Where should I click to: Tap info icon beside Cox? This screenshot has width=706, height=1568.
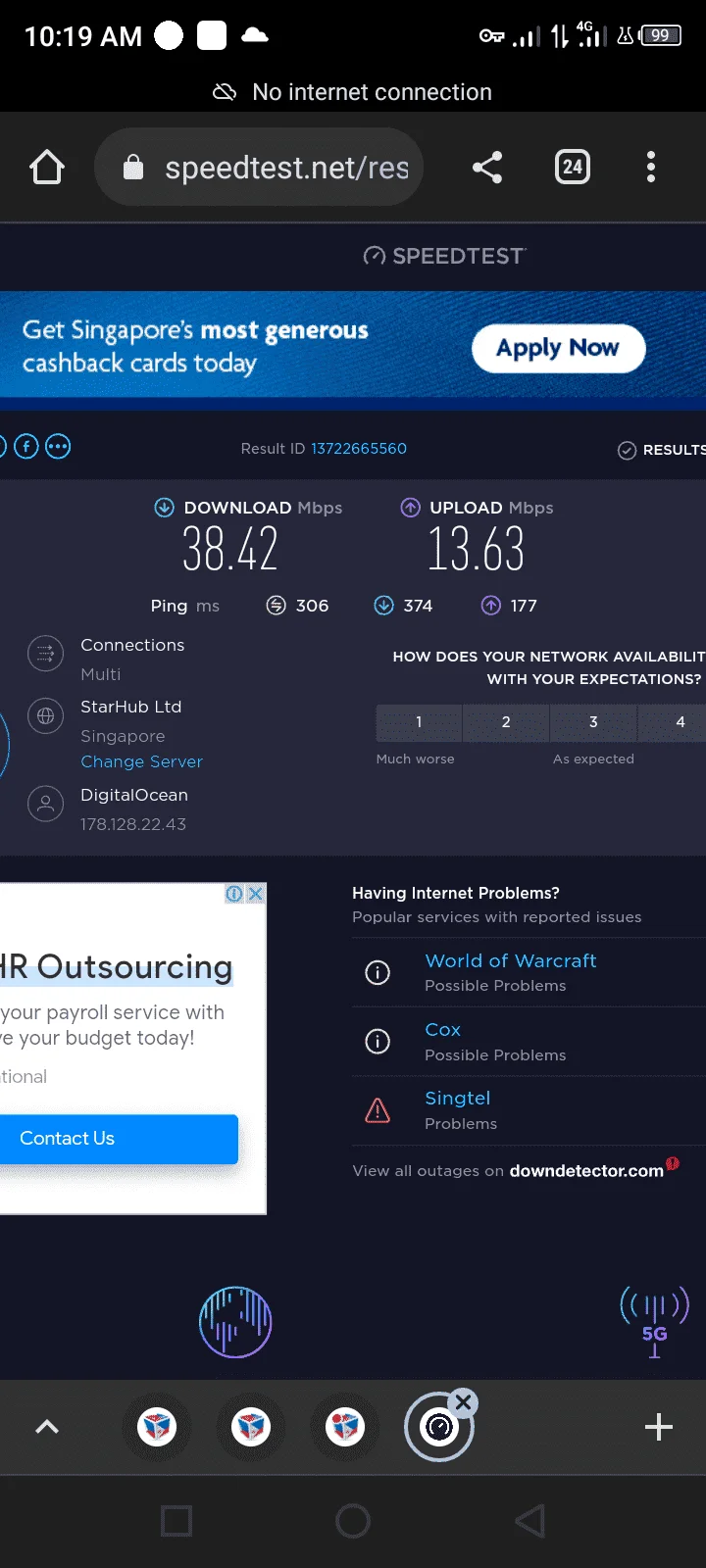coord(378,1041)
